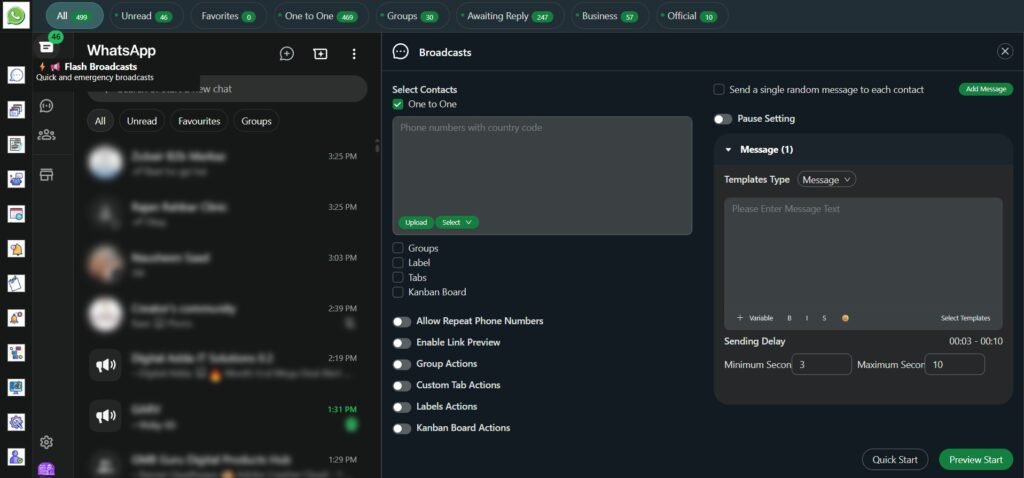Image resolution: width=1024 pixels, height=478 pixels.
Task: Click the Add Message button
Action: [x=985, y=89]
